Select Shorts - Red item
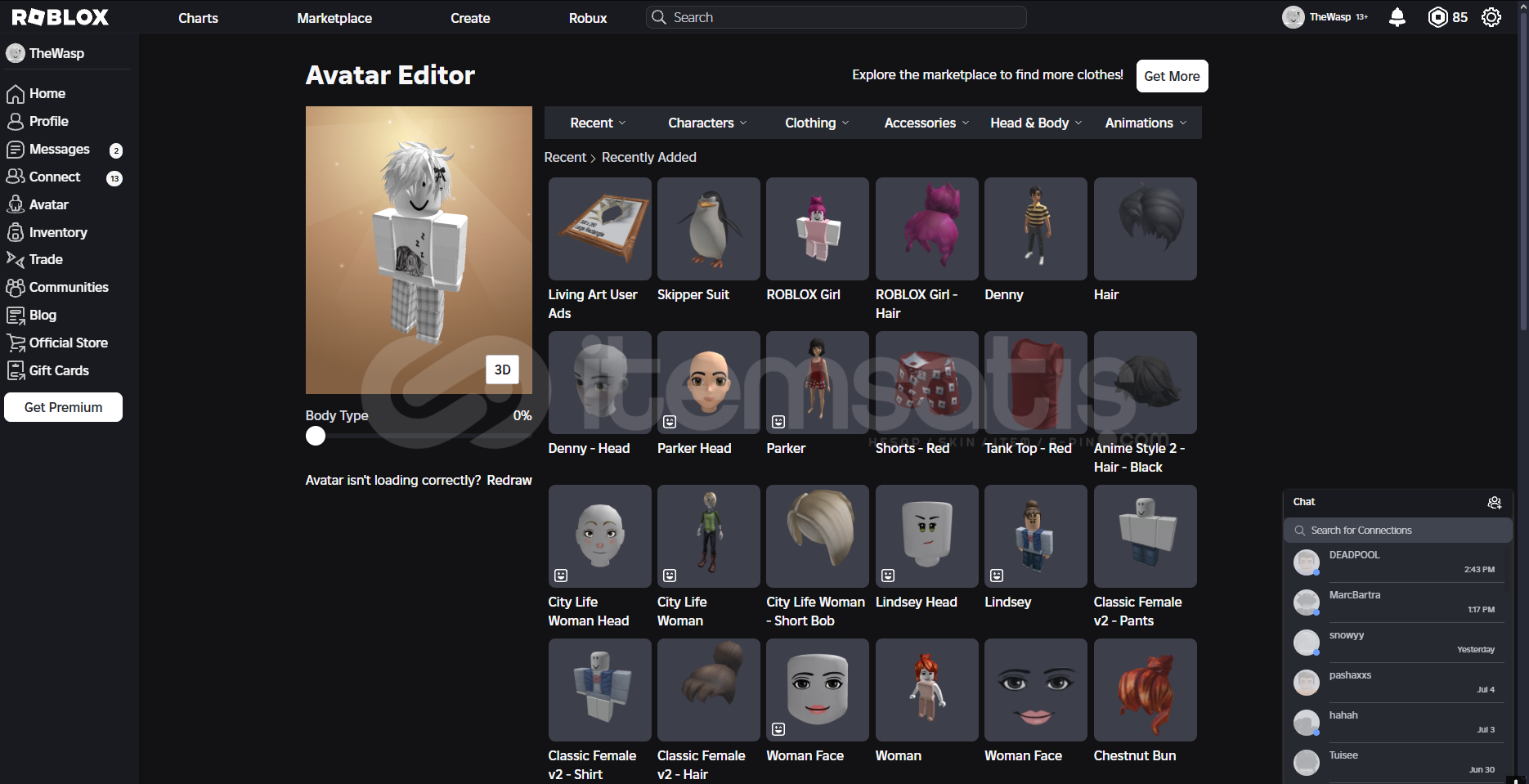The image size is (1529, 784). click(x=927, y=395)
